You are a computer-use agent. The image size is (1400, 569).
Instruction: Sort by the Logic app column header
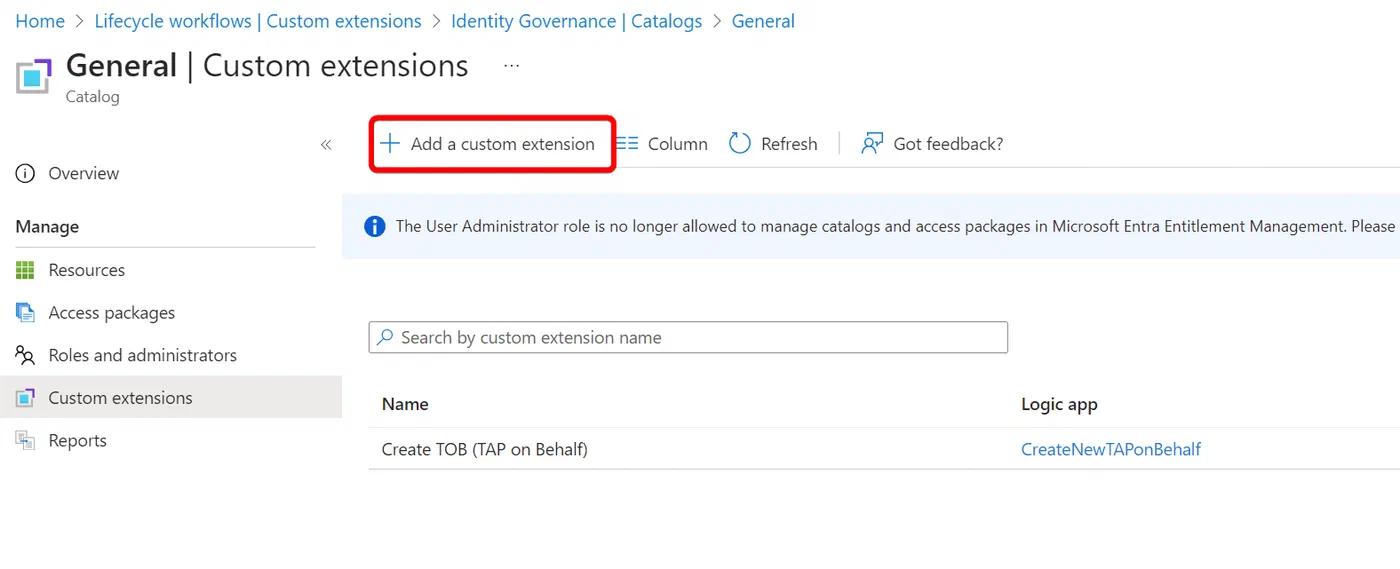click(x=1059, y=404)
